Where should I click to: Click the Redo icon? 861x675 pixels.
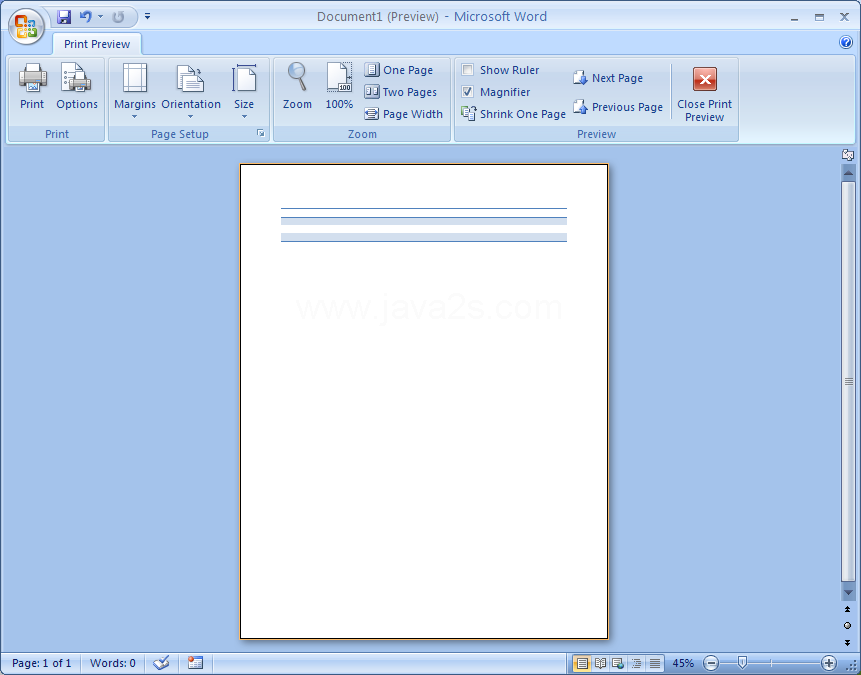click(118, 16)
